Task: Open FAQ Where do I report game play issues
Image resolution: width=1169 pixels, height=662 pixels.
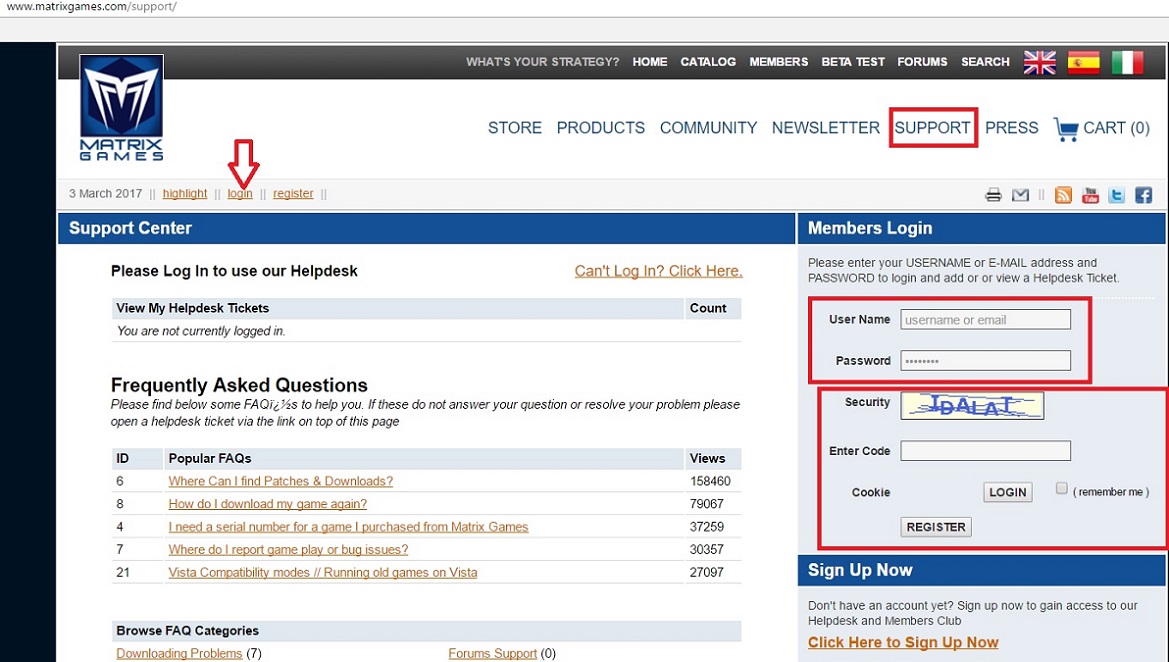Action: click(x=289, y=549)
